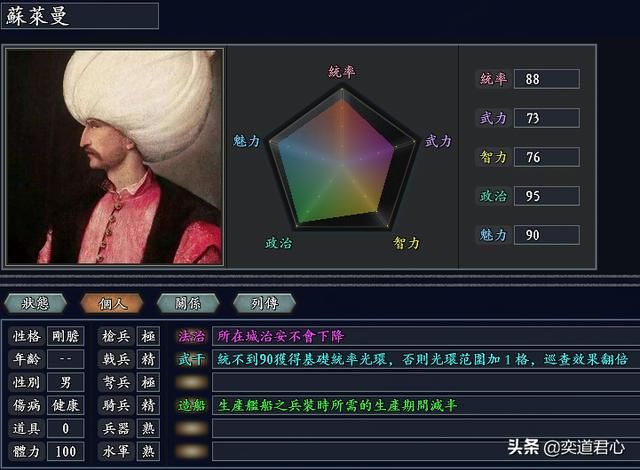
Task: Click the empty skill slot below 武干
Action: [x=191, y=382]
